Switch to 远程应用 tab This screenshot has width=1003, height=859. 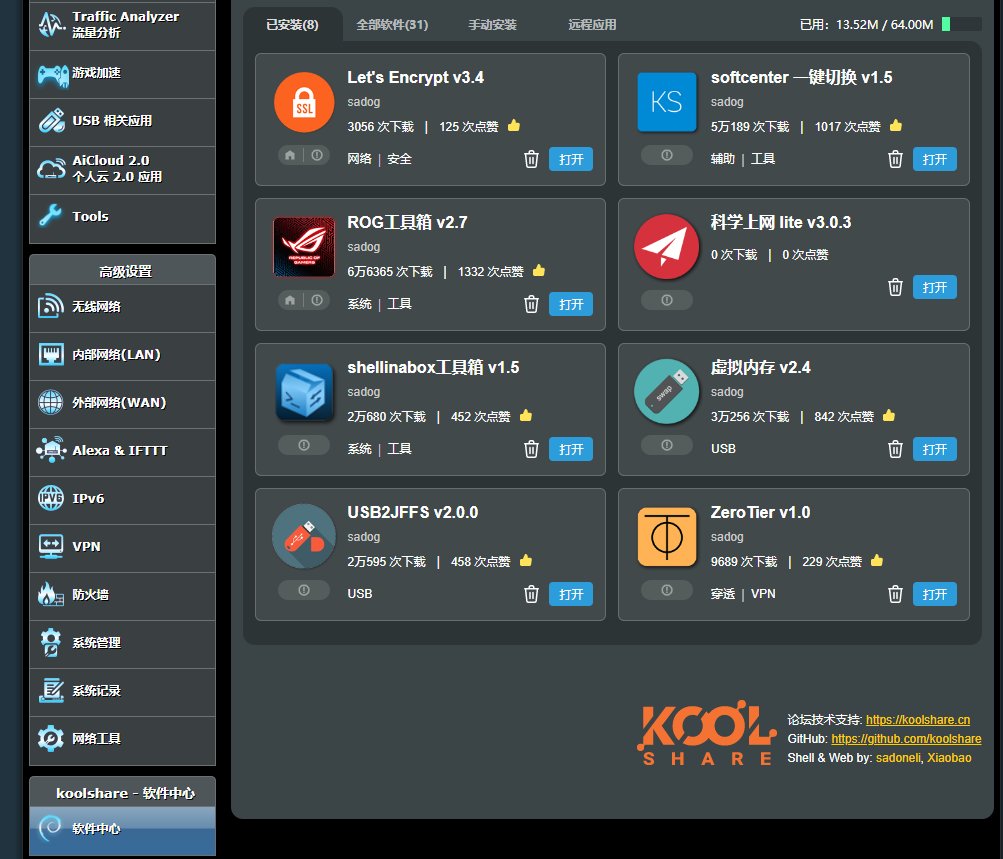(592, 25)
